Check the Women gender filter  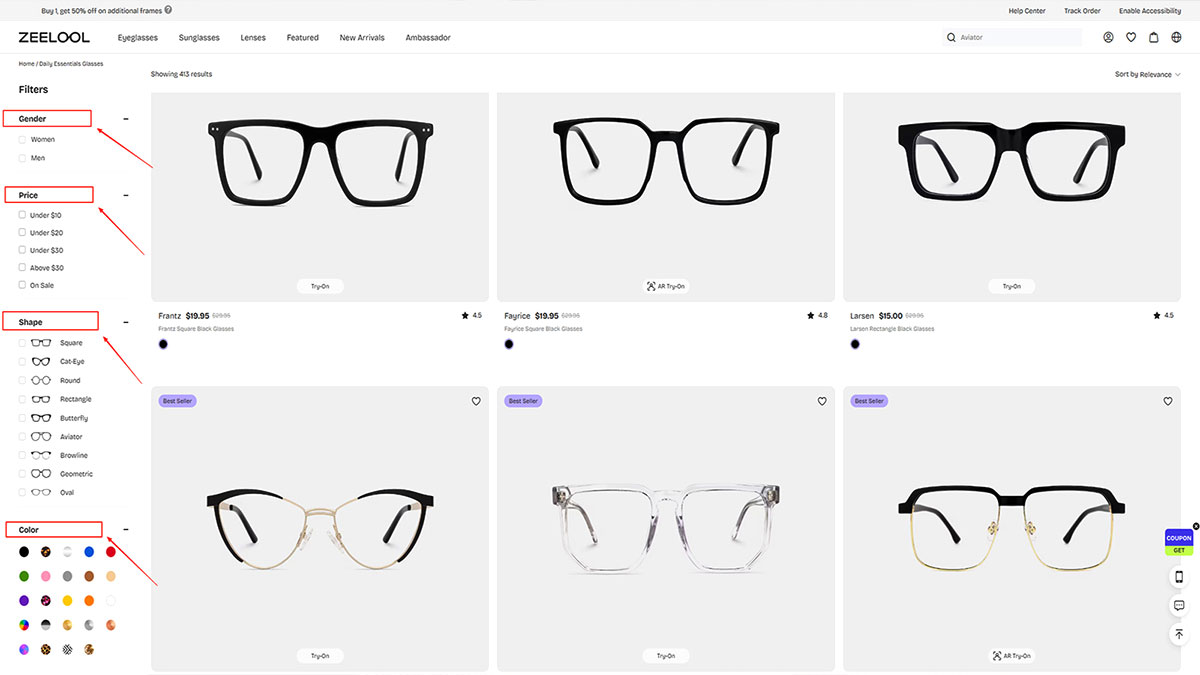pyautogui.click(x=23, y=140)
